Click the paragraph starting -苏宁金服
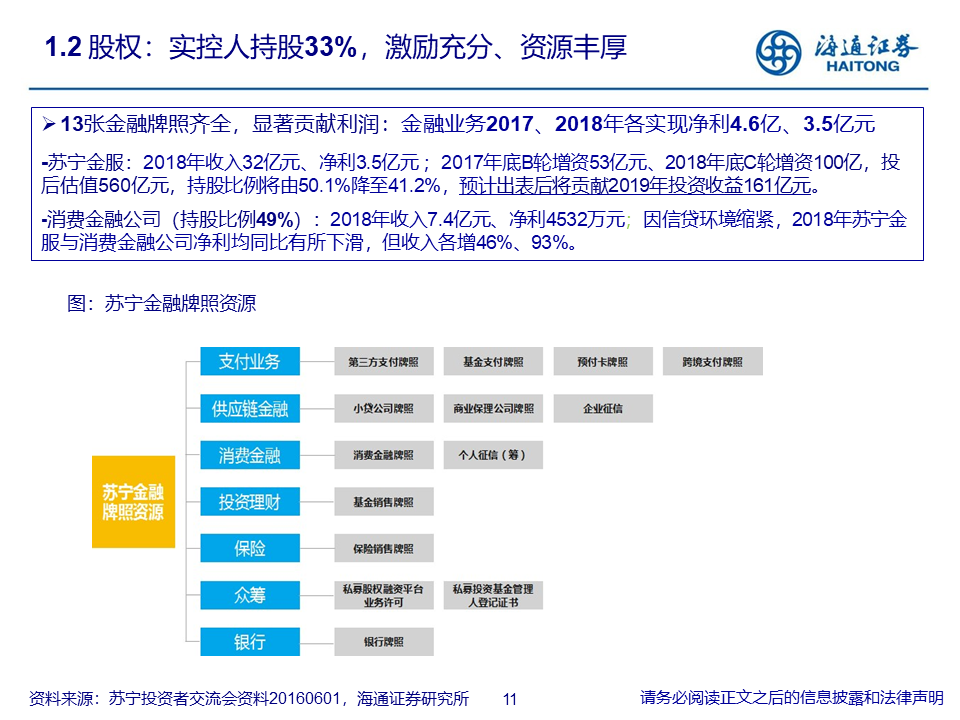This screenshot has height=720, width=960. [470, 174]
